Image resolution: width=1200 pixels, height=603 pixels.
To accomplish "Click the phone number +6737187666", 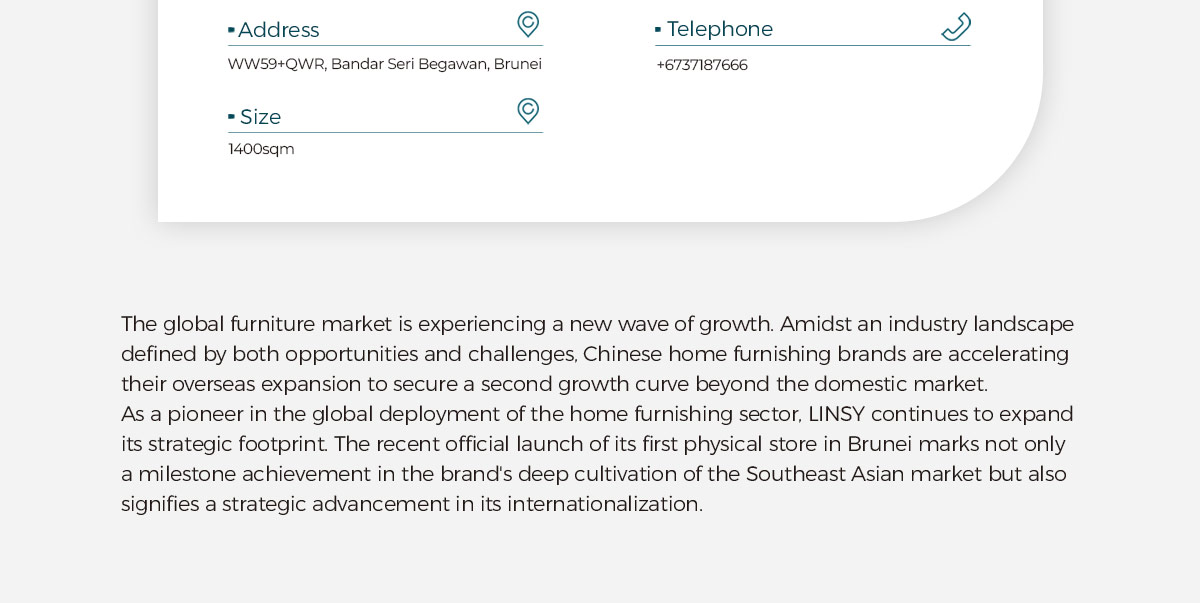I will tap(702, 65).
